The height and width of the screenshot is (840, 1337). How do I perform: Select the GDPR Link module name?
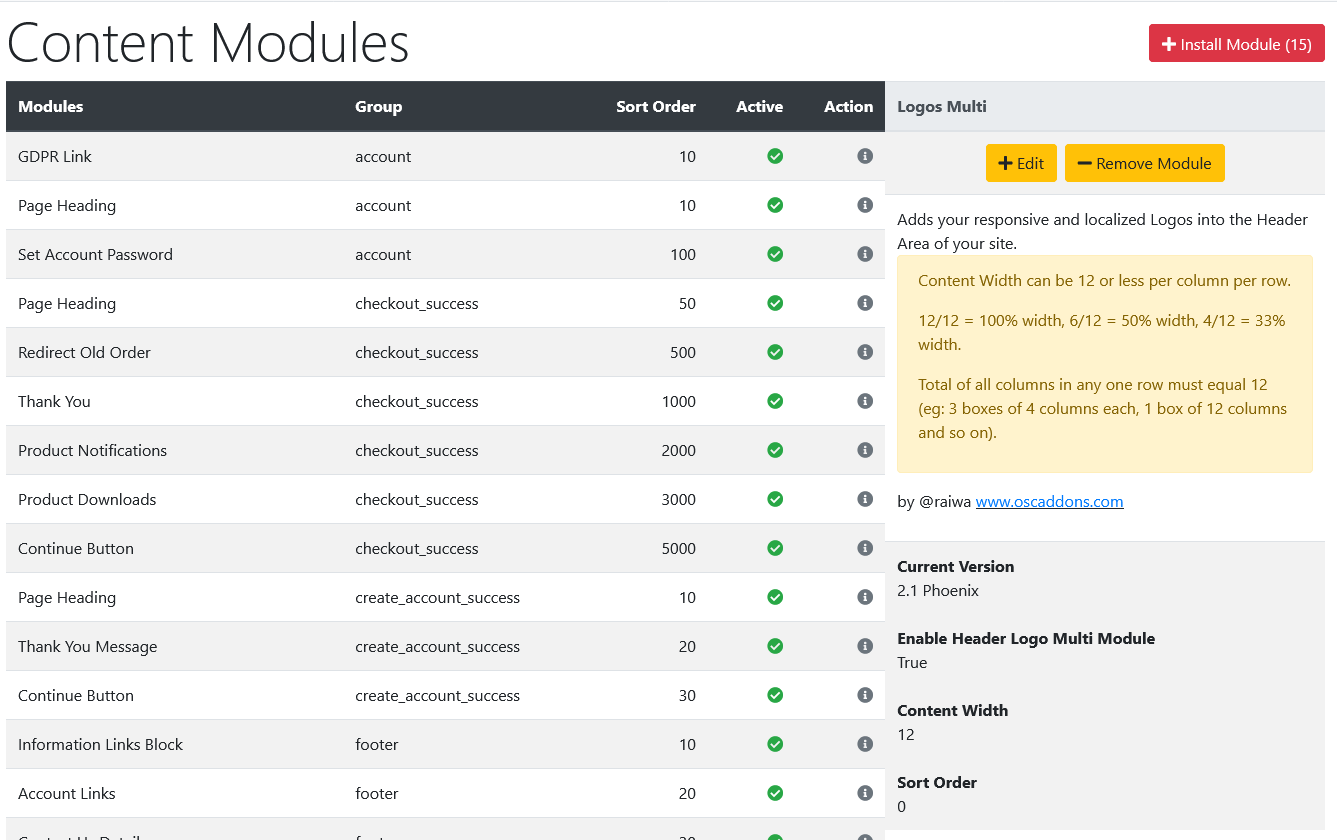[x=55, y=156]
